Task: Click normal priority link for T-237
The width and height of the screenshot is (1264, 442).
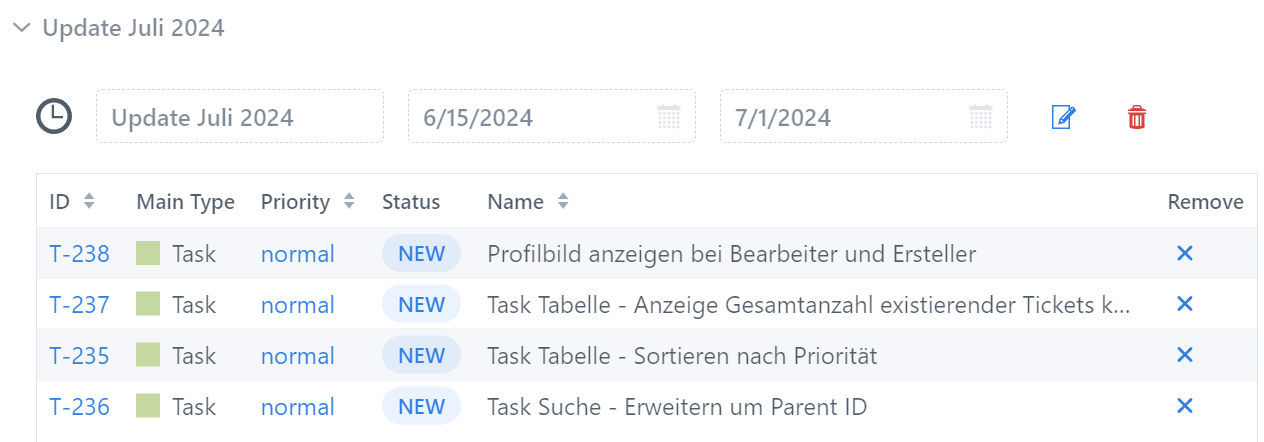Action: tap(297, 305)
